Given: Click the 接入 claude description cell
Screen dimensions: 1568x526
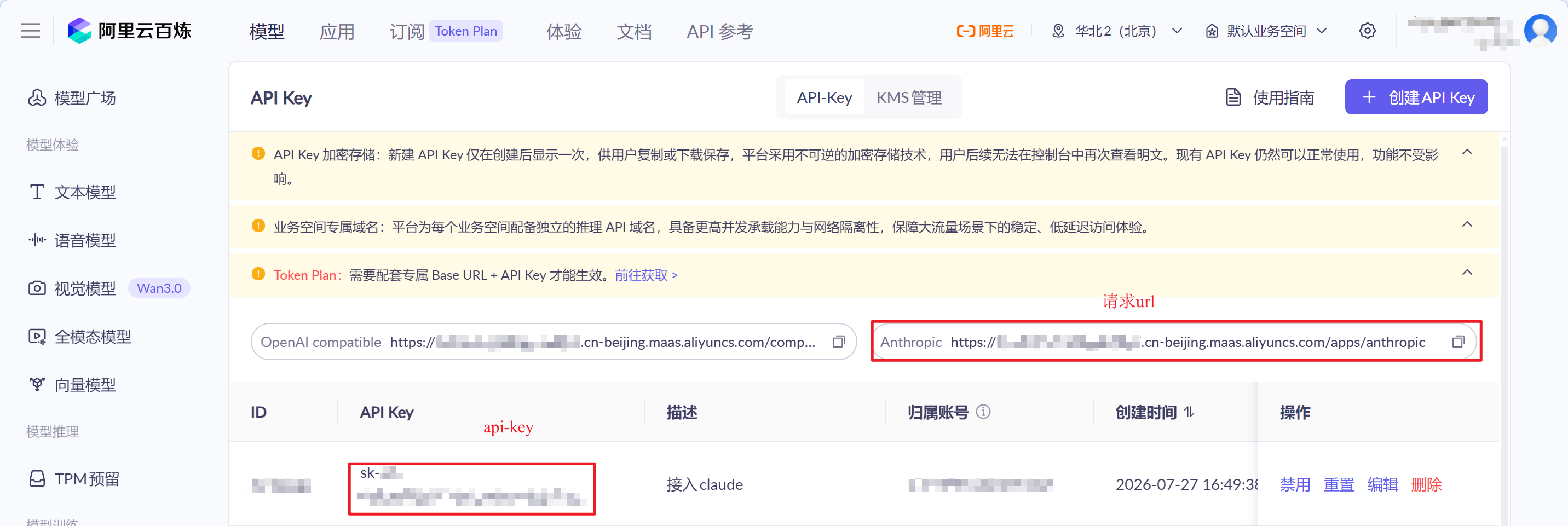Looking at the screenshot, I should pyautogui.click(x=704, y=484).
